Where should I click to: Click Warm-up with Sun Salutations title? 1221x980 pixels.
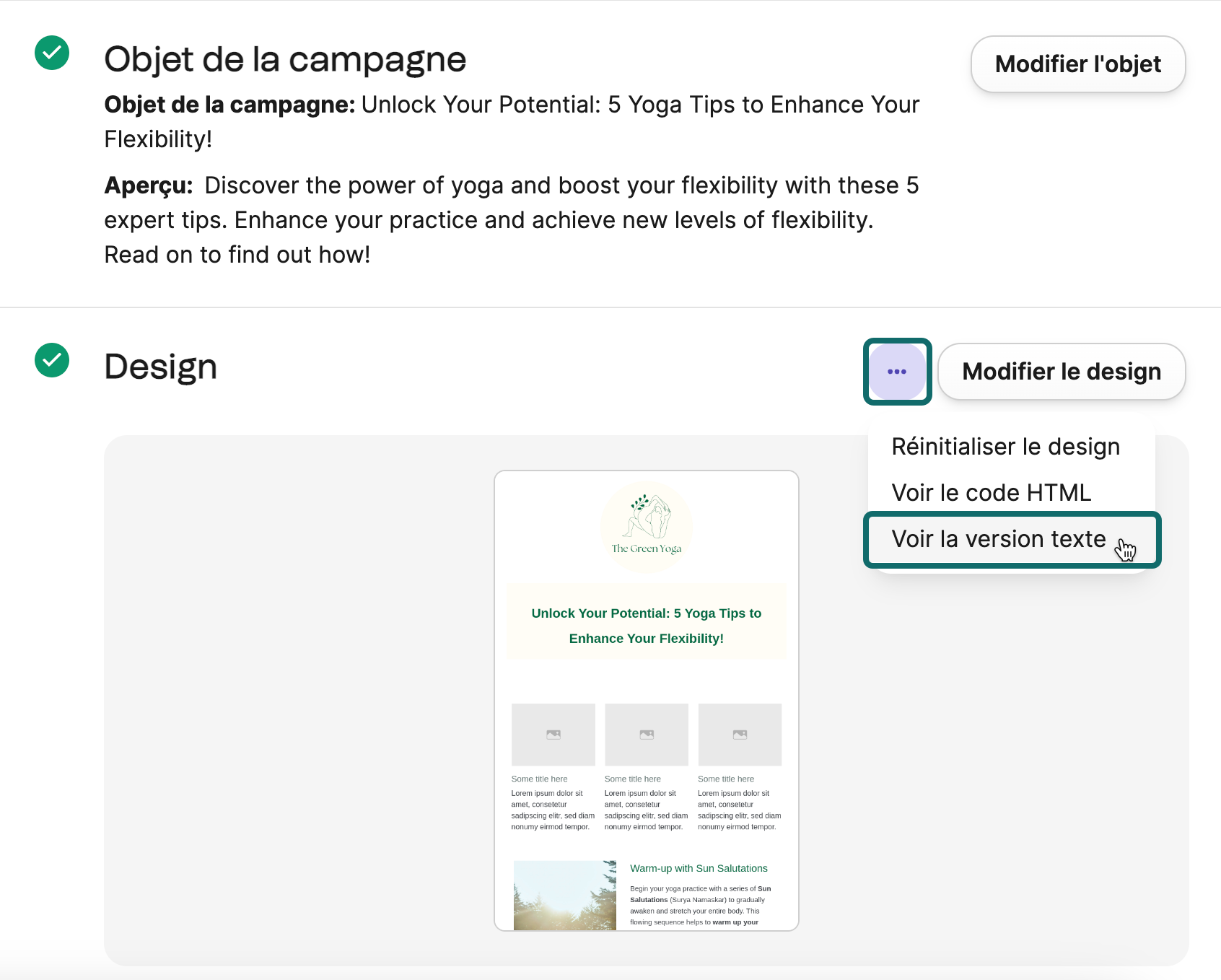coord(699,868)
